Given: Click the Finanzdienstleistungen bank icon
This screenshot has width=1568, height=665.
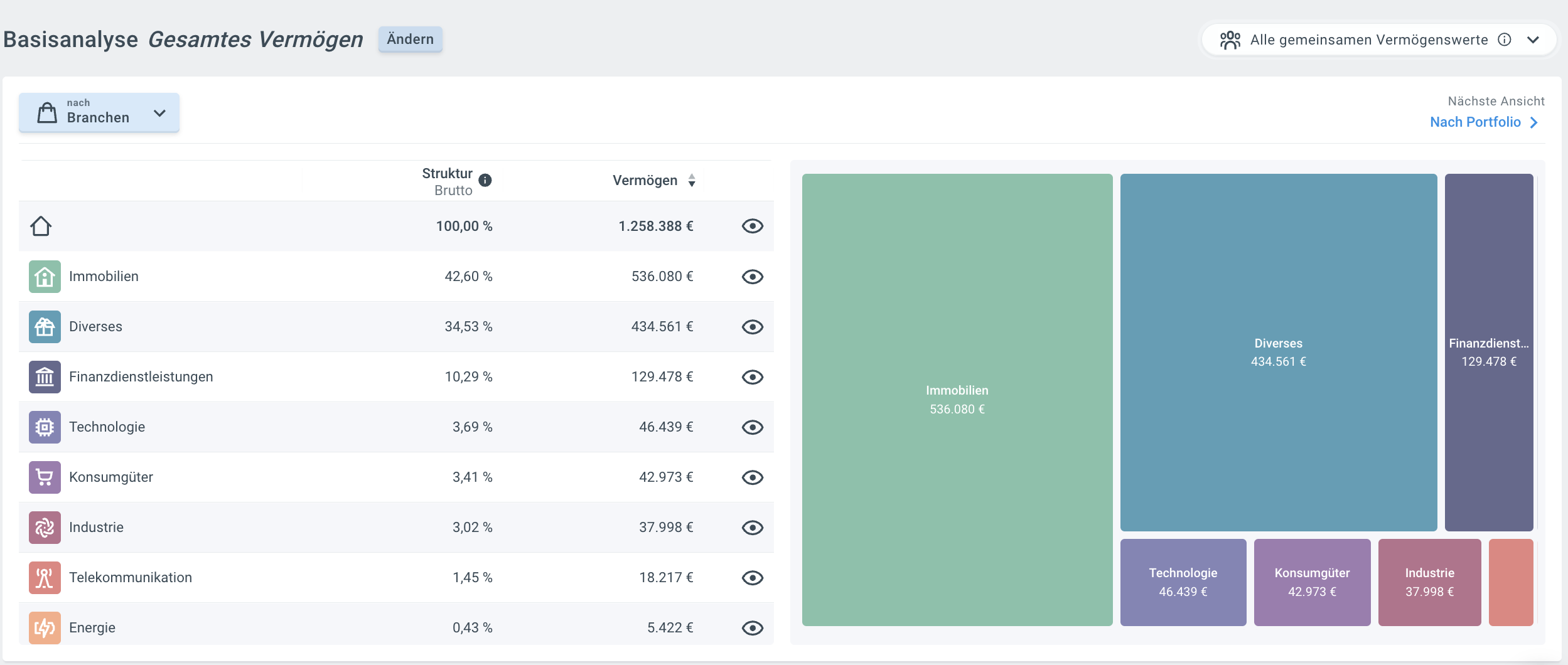Looking at the screenshot, I should click(x=45, y=377).
